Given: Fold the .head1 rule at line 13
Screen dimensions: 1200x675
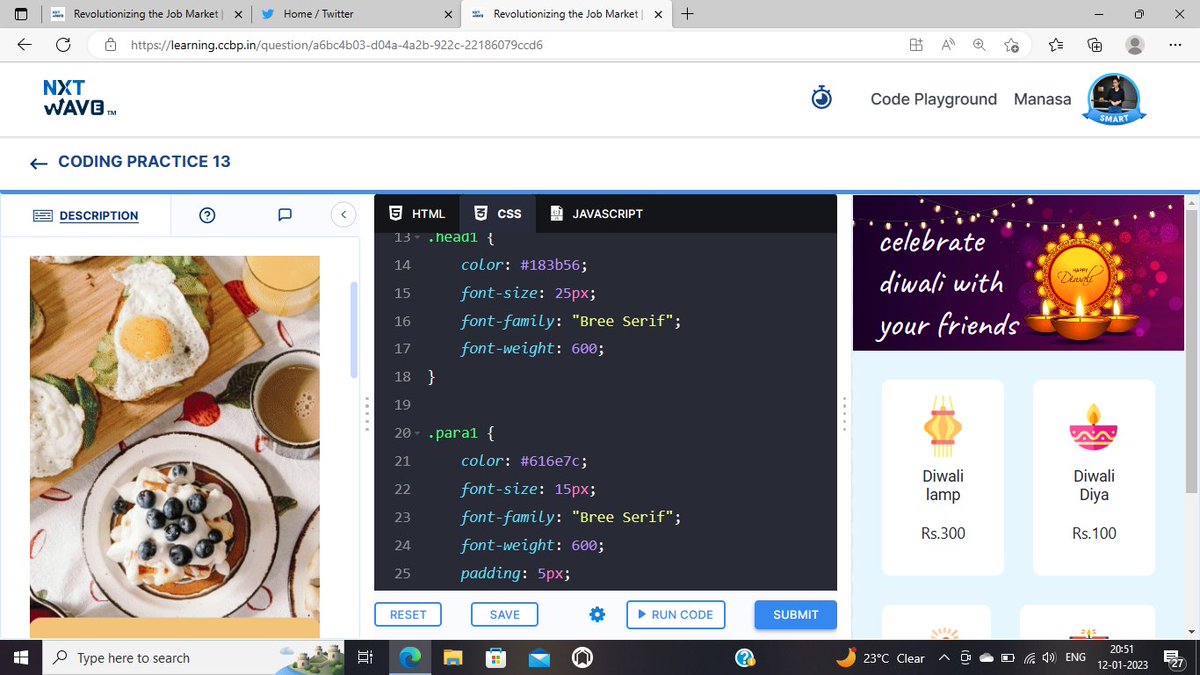Looking at the screenshot, I should click(x=419, y=238).
